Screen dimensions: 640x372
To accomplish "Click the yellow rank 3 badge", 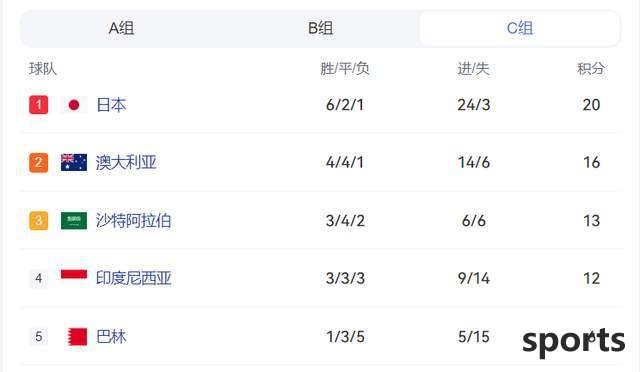I will tap(39, 221).
